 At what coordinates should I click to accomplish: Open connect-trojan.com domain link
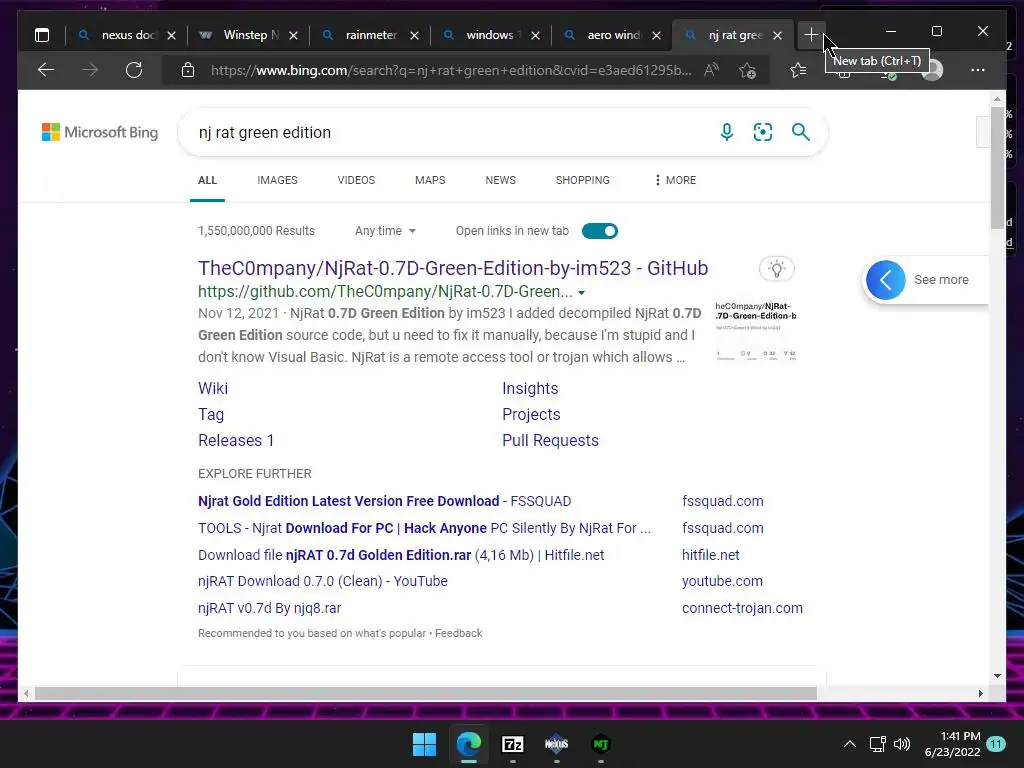coord(742,608)
